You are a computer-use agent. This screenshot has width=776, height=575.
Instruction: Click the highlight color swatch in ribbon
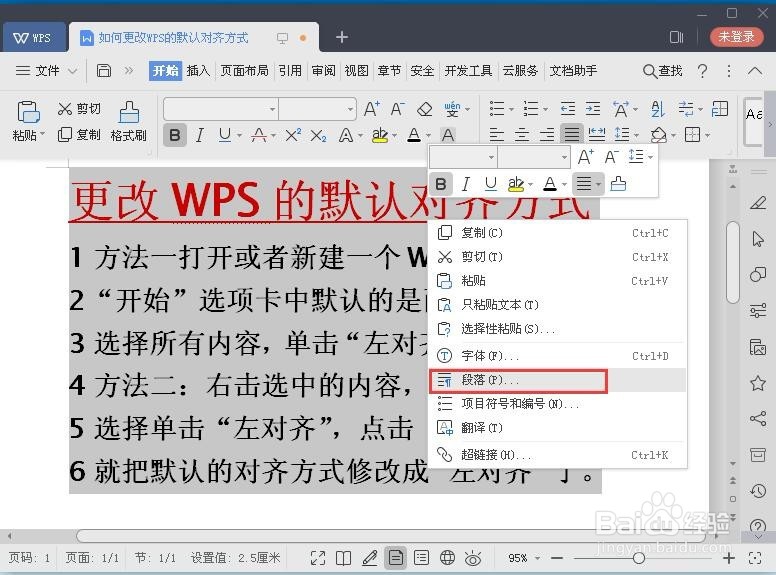click(380, 135)
